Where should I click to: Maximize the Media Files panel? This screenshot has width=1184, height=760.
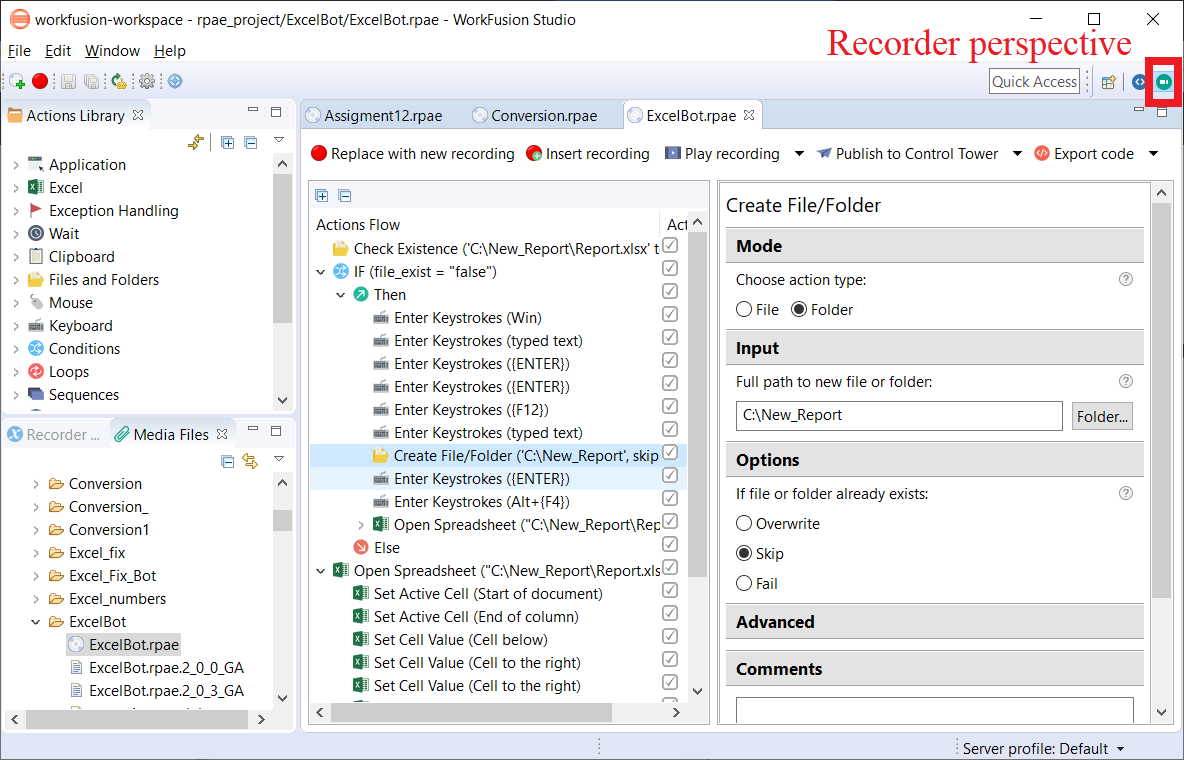276,431
